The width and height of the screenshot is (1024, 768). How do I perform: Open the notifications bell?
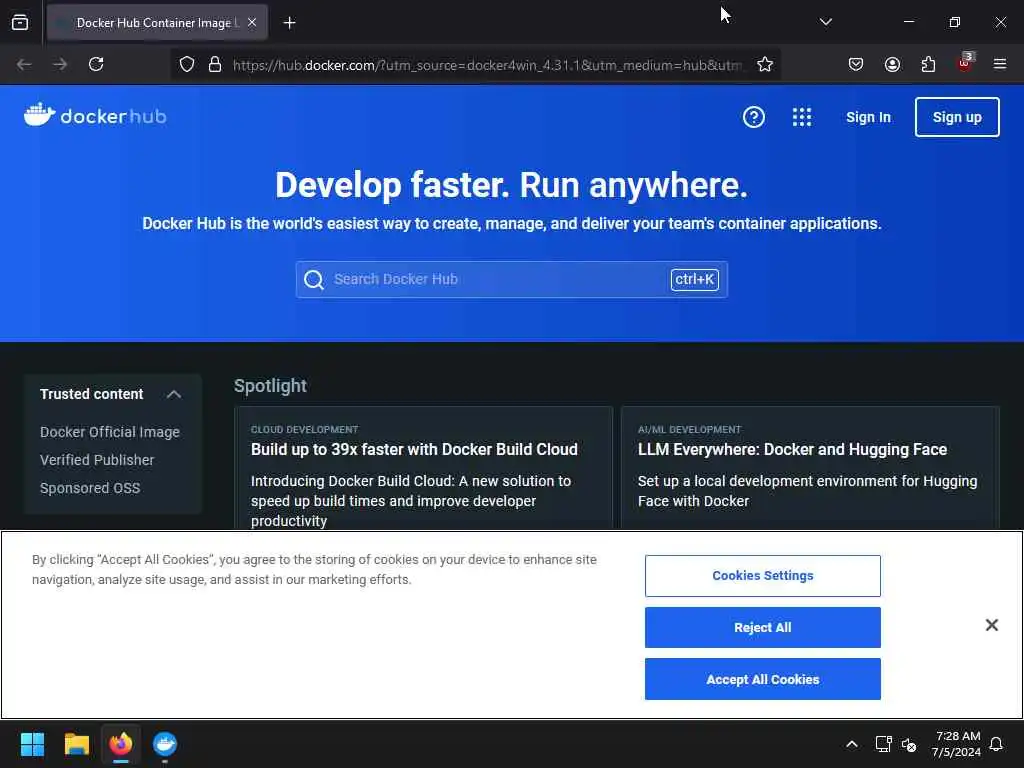996,744
